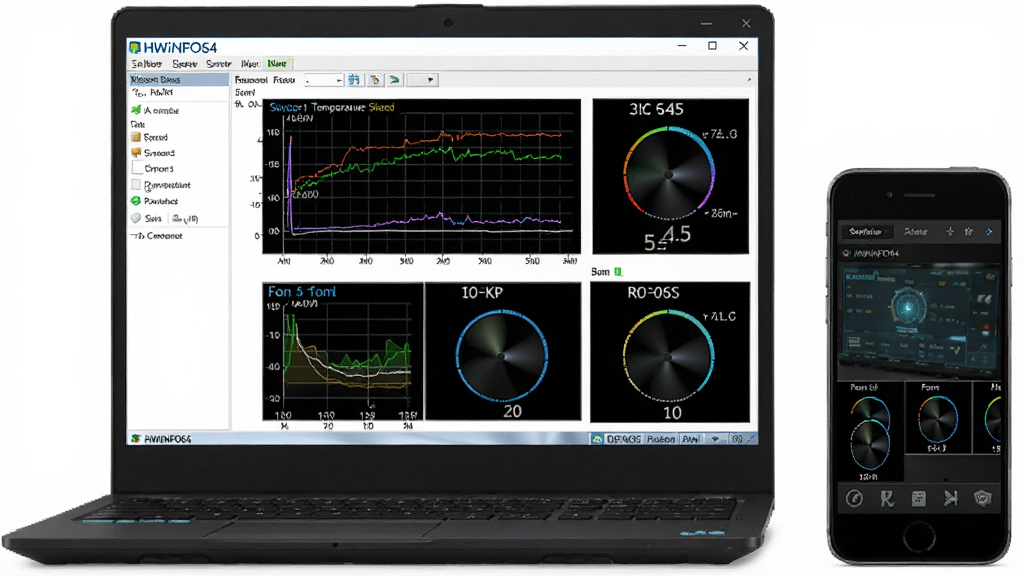Image resolution: width=1024 pixels, height=576 pixels.
Task: Click the brown folder icon in sidebar
Action: pyautogui.click(x=136, y=137)
